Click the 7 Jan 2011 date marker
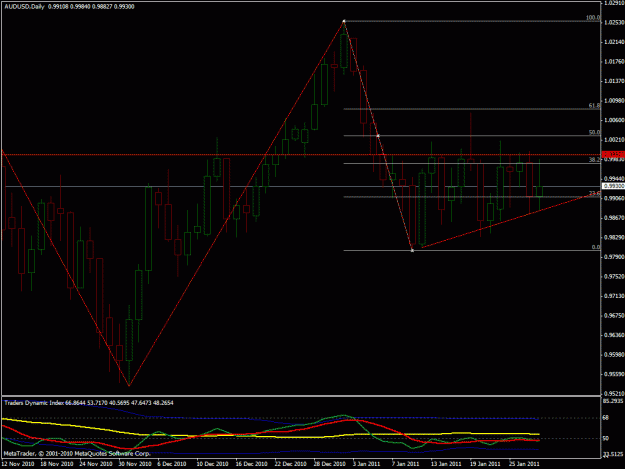The image size is (625, 469). (x=405, y=464)
